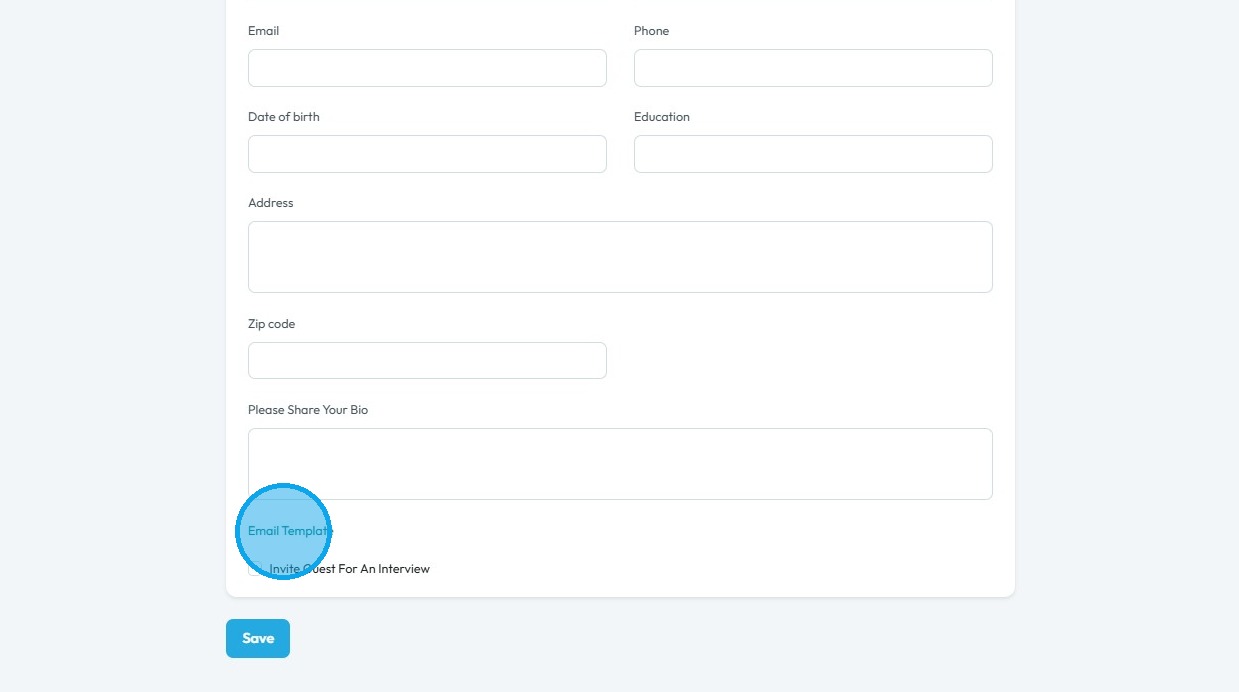Click the Email input field

427,68
